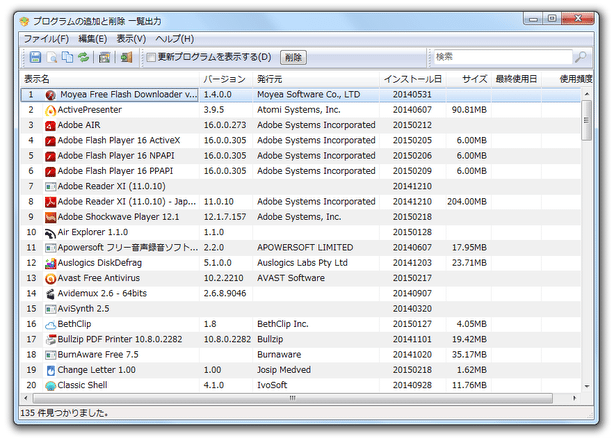Click the Adobe Flash Player 16 PPAPI icon
614x441 pixels.
click(x=51, y=171)
